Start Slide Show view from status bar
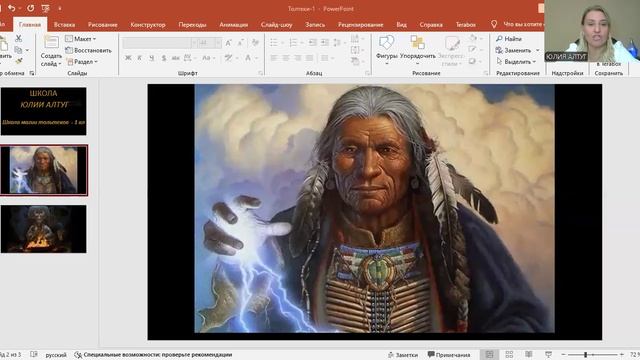The image size is (640, 360). (548, 354)
